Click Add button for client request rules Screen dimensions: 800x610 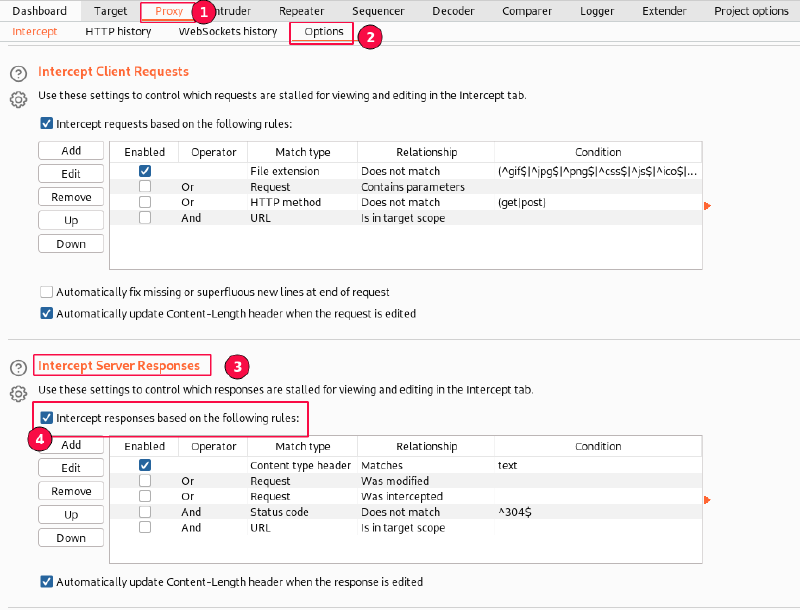(x=71, y=151)
